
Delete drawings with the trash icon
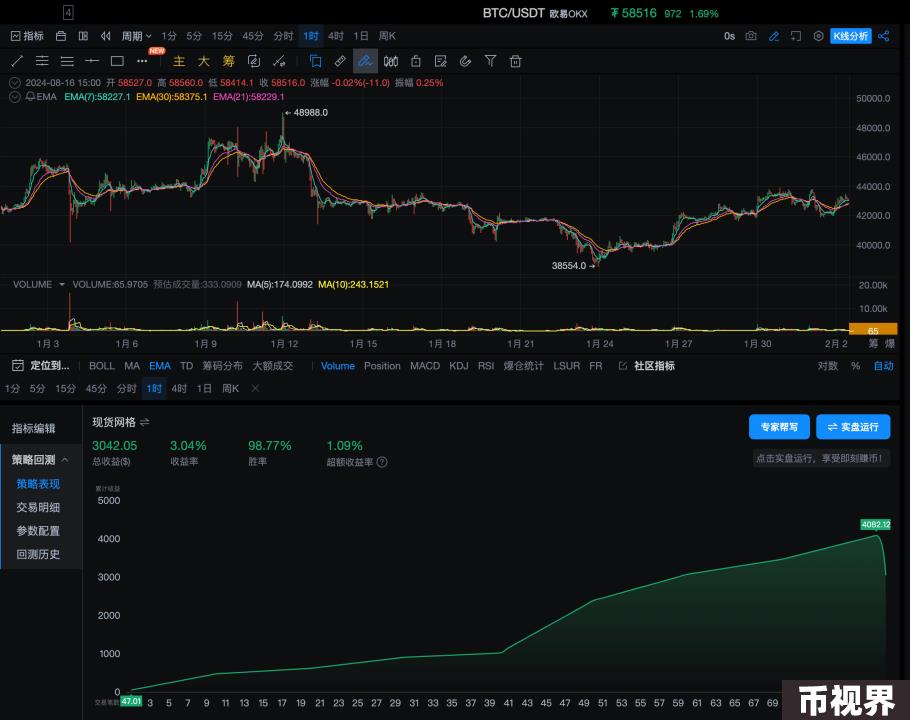[515, 61]
